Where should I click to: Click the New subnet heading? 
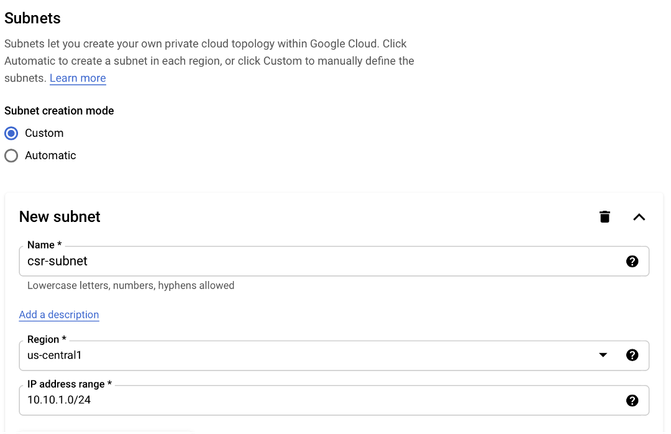(x=59, y=217)
